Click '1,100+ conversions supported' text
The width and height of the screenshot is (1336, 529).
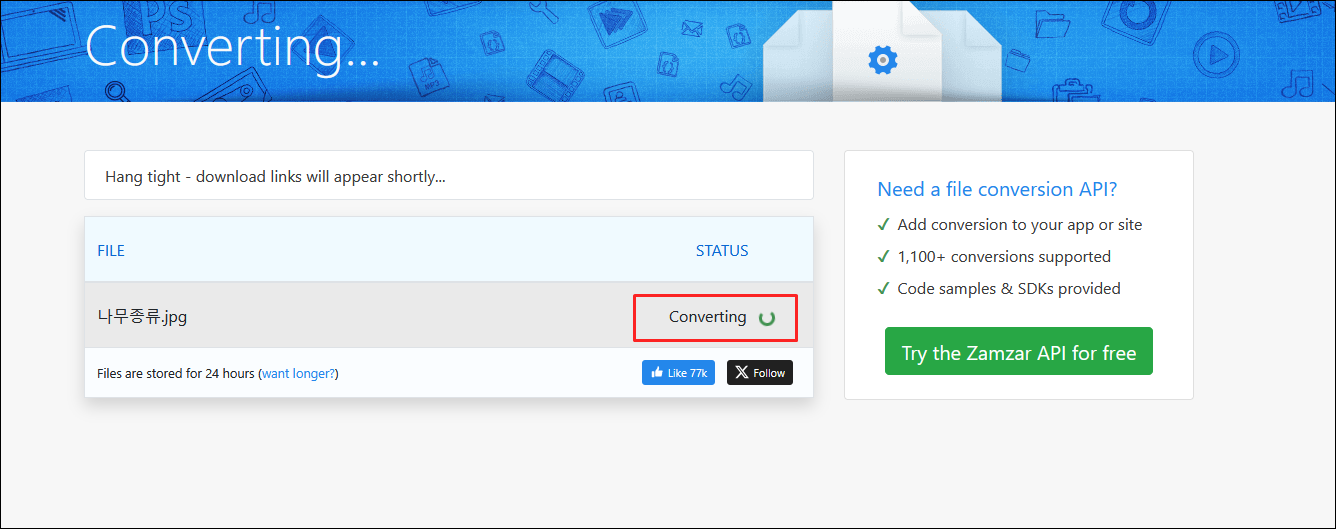[1004, 257]
